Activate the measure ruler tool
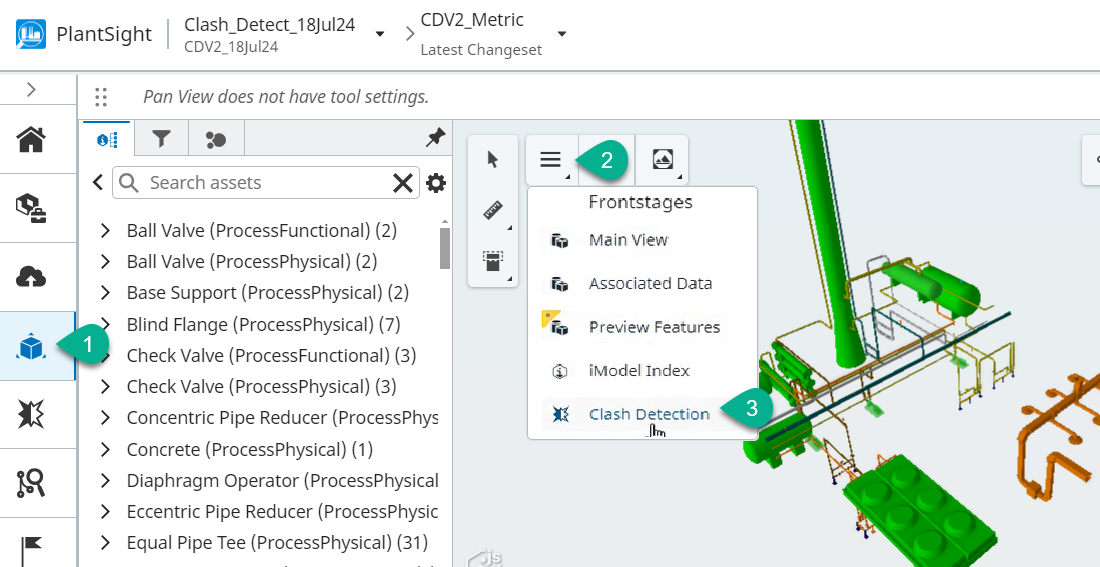The height and width of the screenshot is (567, 1100). pos(492,210)
